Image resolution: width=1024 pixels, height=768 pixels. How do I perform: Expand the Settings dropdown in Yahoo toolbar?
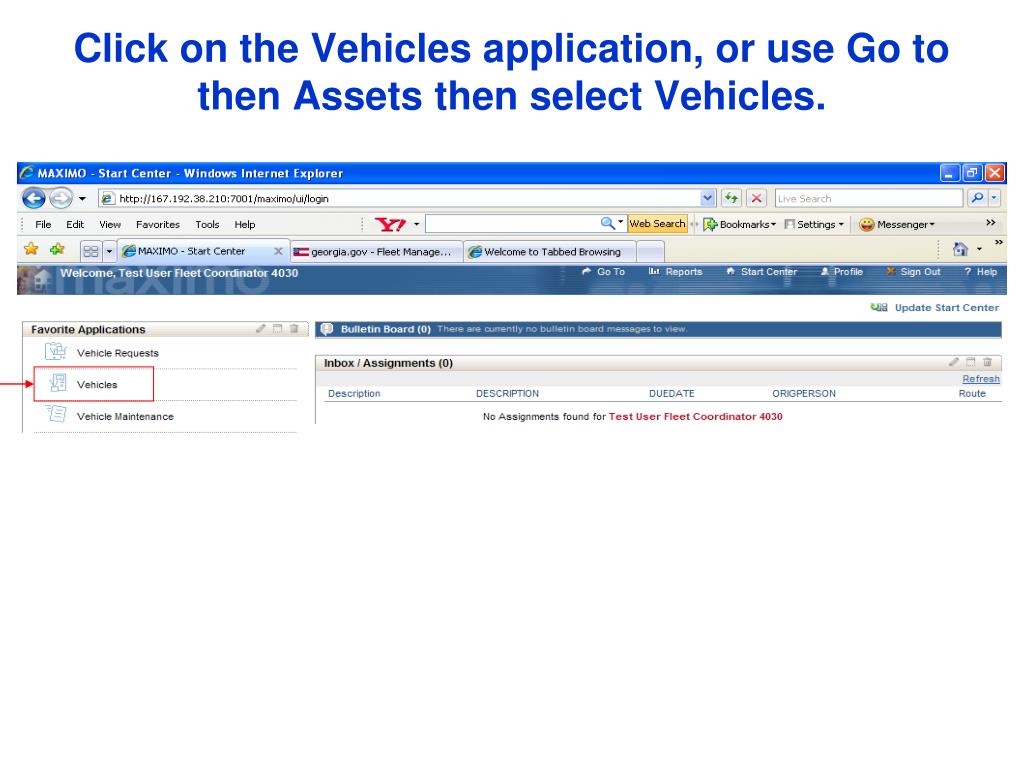(841, 225)
